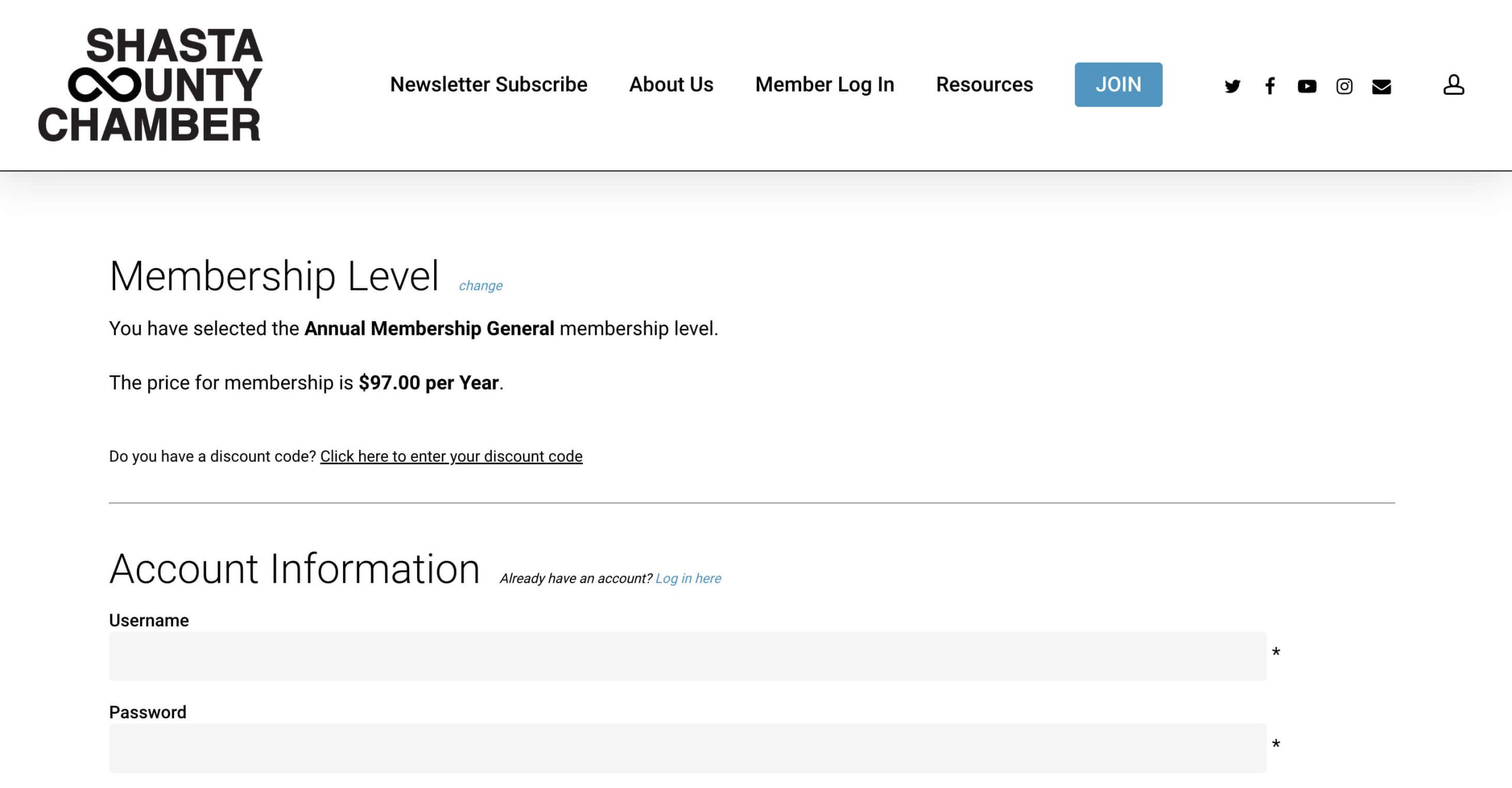Click the Member Log In tab
1512x788 pixels.
[x=824, y=84]
